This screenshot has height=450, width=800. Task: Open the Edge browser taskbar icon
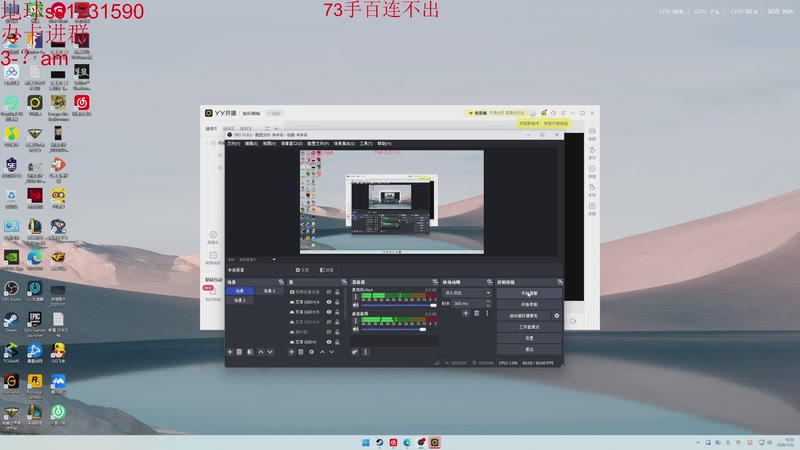pyautogui.click(x=407, y=442)
